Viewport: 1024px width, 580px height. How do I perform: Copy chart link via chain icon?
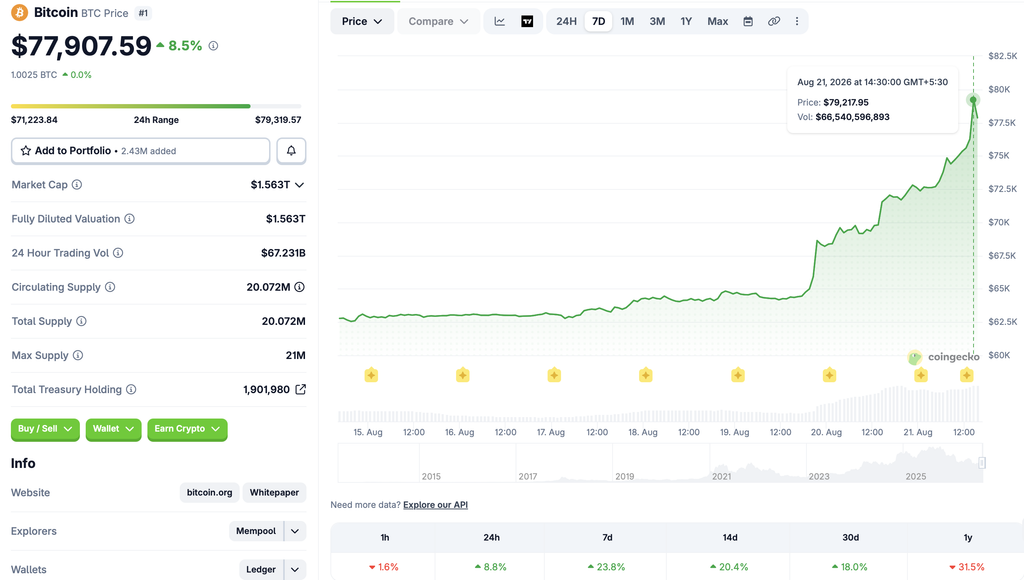774,22
